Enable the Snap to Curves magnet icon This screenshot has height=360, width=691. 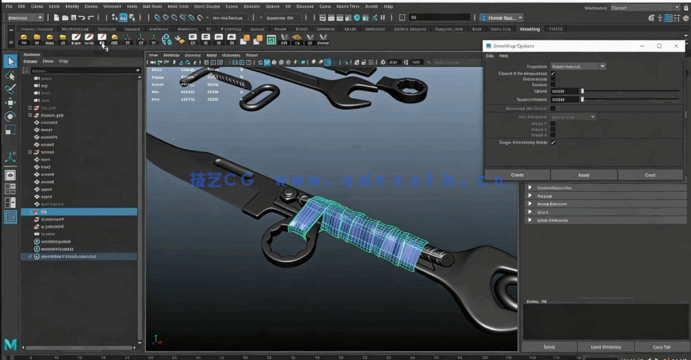coord(166,18)
